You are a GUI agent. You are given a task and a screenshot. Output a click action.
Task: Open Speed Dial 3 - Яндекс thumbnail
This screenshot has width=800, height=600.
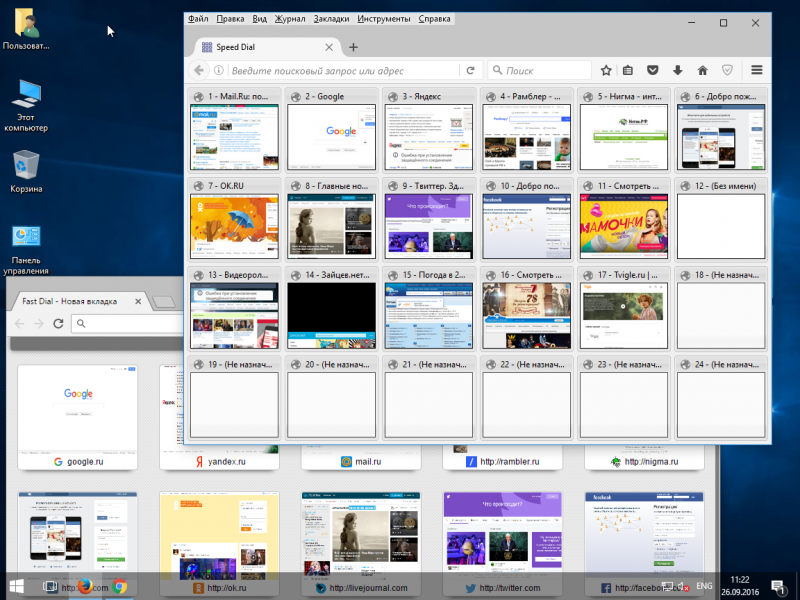coord(429,137)
